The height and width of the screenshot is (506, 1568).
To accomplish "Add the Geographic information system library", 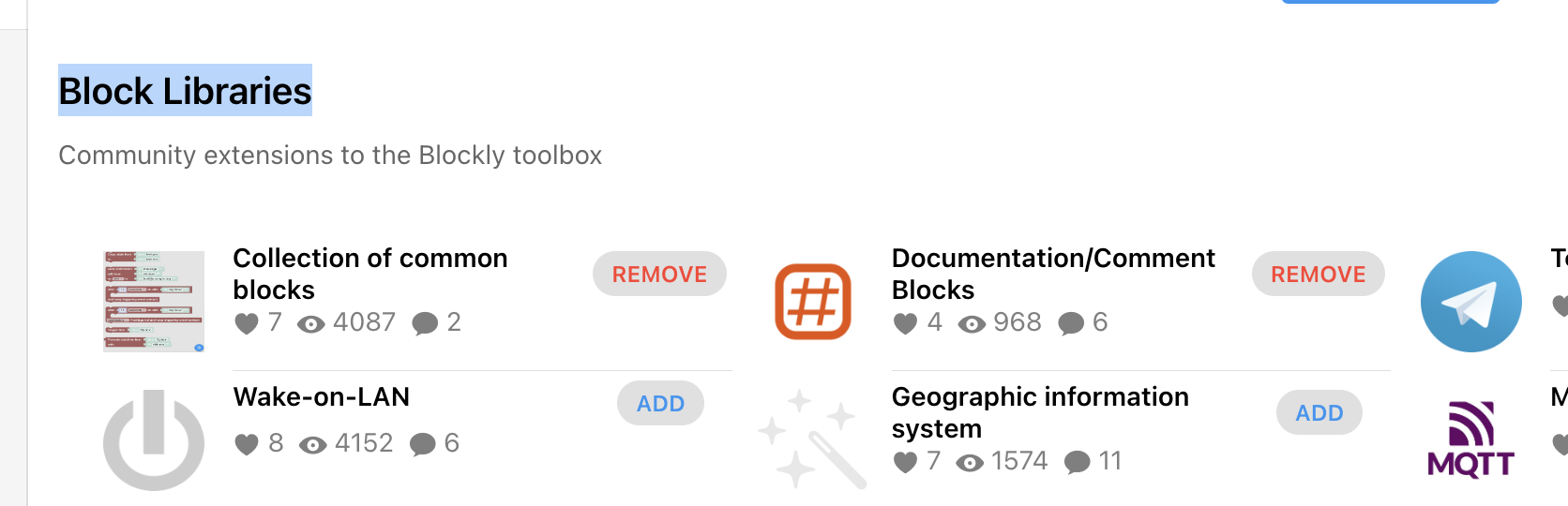I will [x=1319, y=412].
